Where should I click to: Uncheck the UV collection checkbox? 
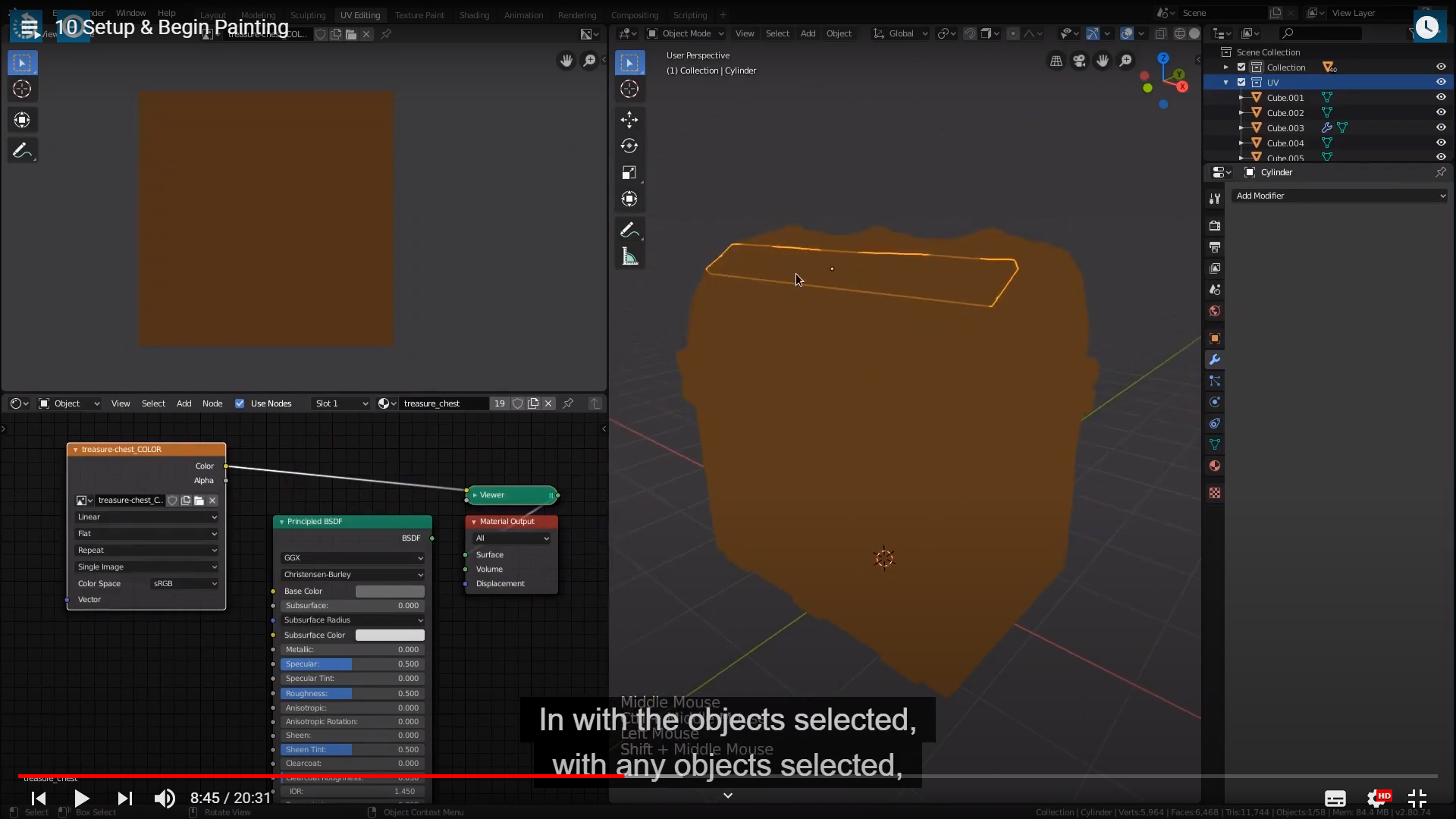click(1241, 82)
